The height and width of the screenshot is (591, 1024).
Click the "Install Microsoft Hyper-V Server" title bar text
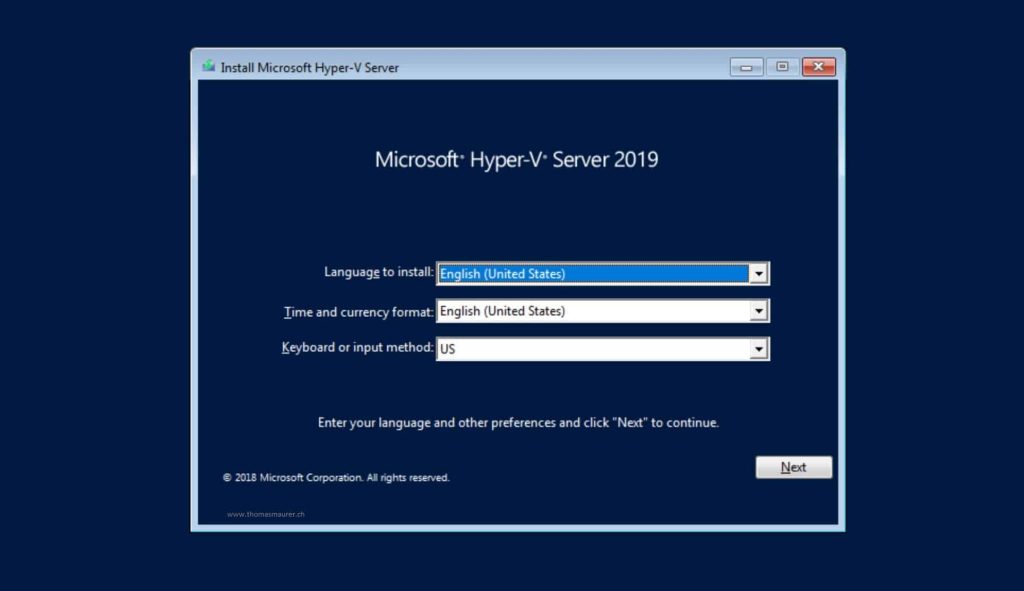click(298, 67)
